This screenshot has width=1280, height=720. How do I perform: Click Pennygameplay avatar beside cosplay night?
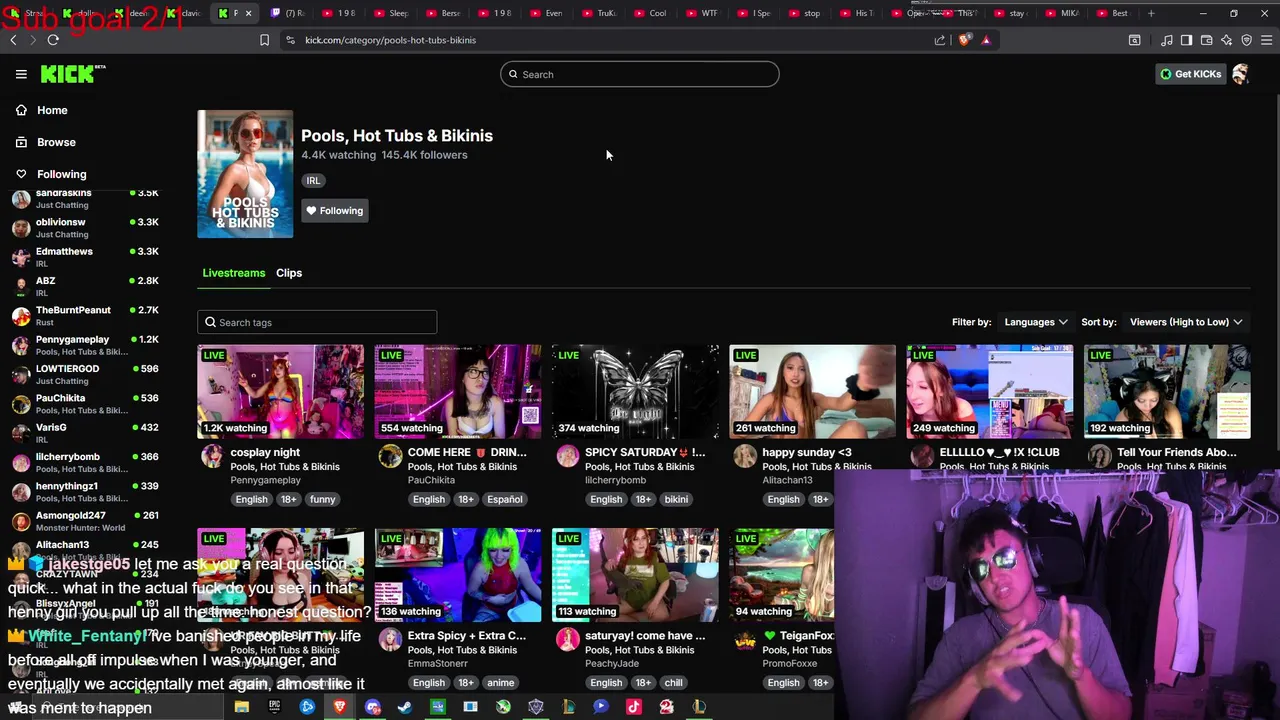coord(212,457)
